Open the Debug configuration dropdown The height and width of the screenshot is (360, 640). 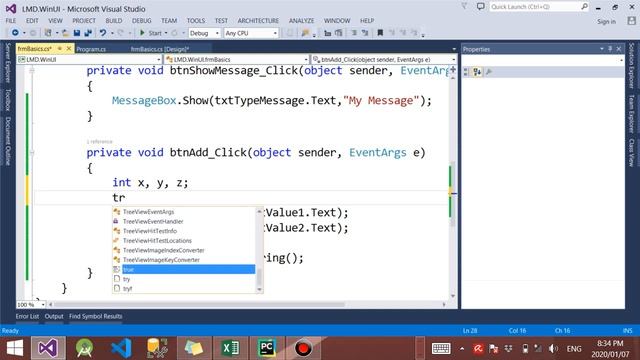pos(204,33)
